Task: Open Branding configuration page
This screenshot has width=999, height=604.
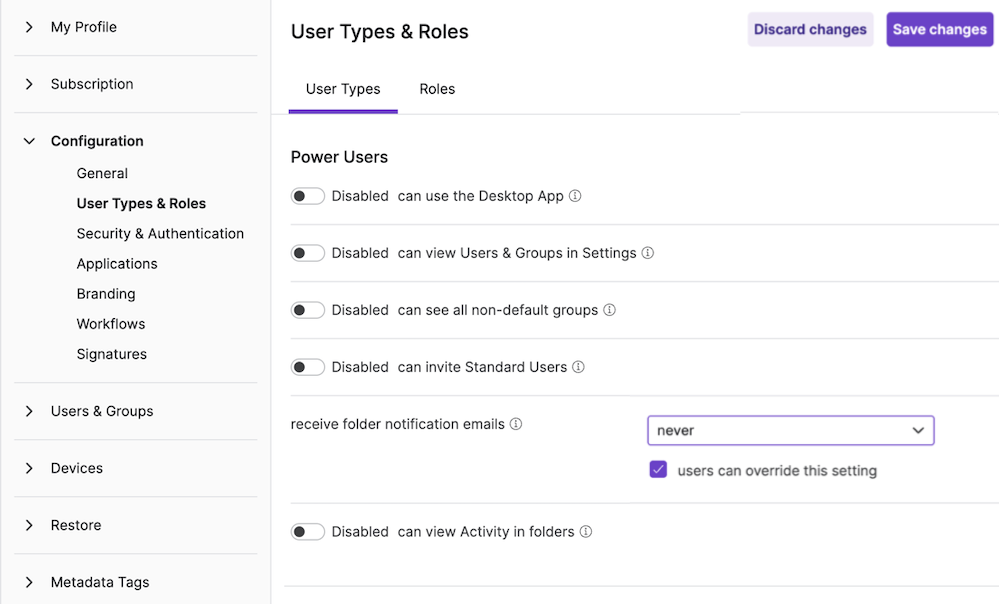Action: coord(106,294)
